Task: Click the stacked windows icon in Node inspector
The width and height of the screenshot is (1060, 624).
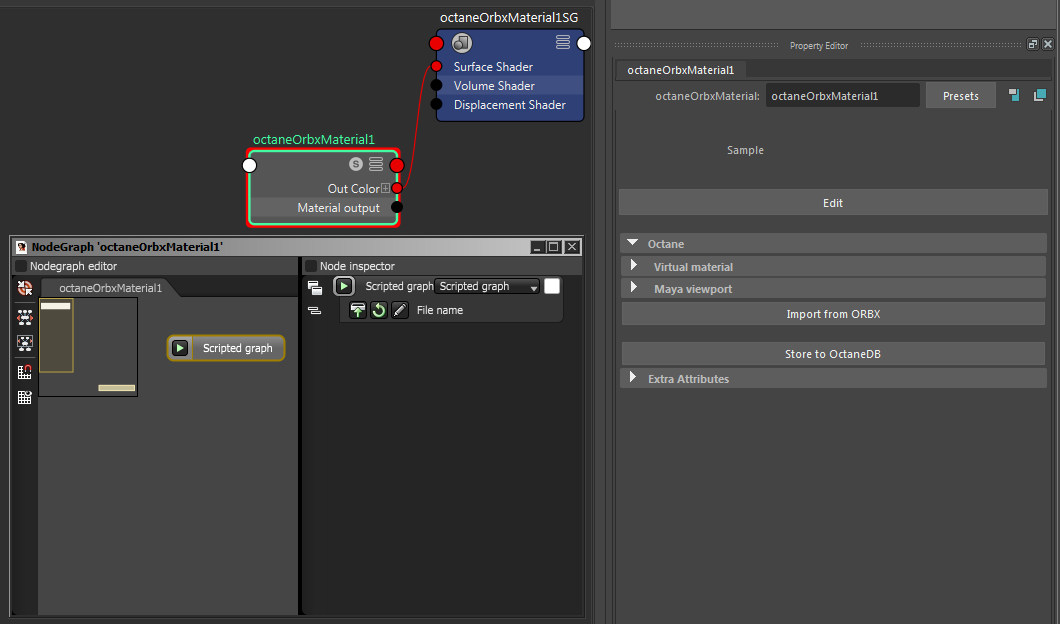Action: coord(314,287)
